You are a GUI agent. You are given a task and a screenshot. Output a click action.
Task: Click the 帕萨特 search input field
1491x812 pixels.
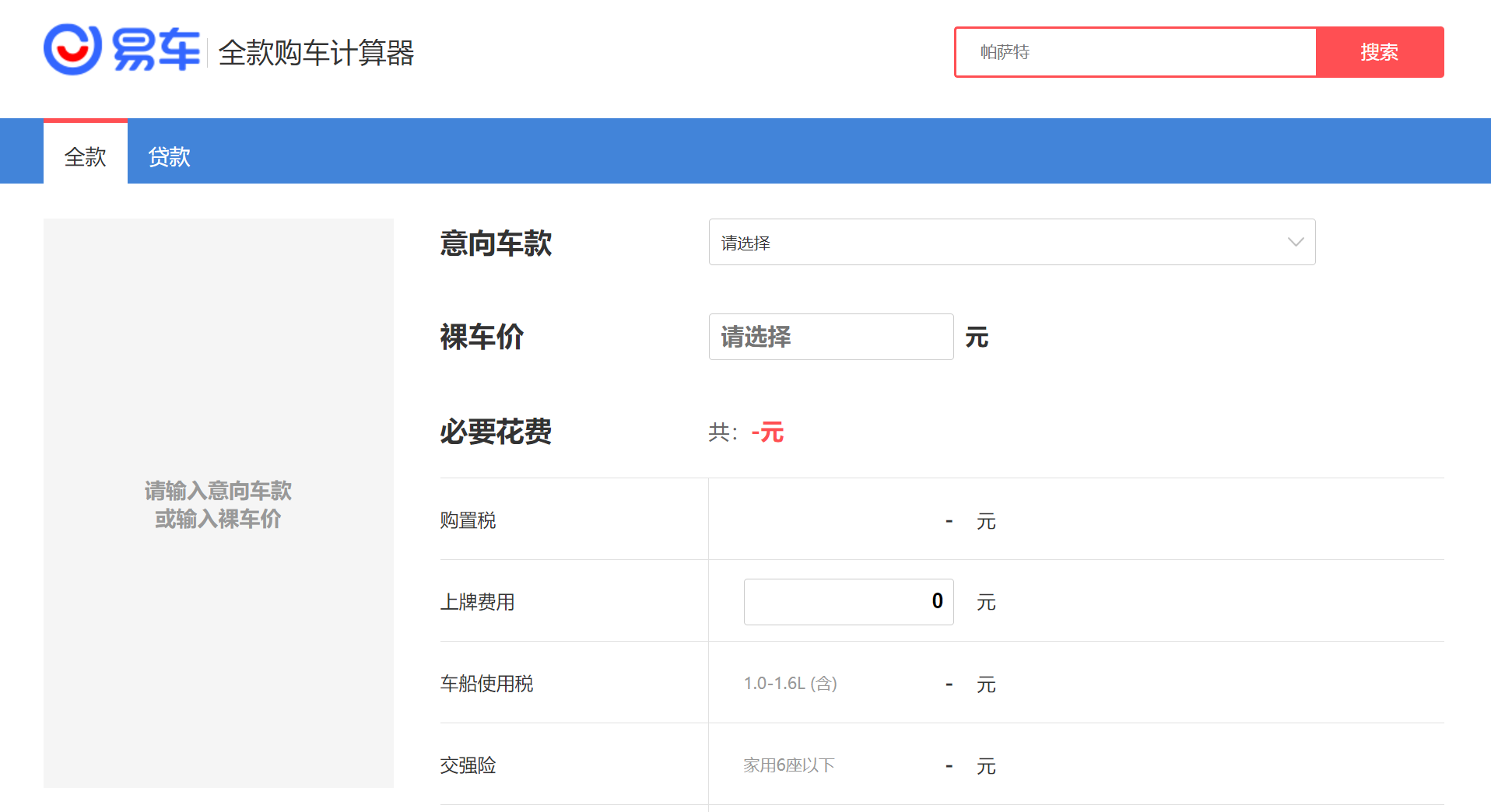1135,52
